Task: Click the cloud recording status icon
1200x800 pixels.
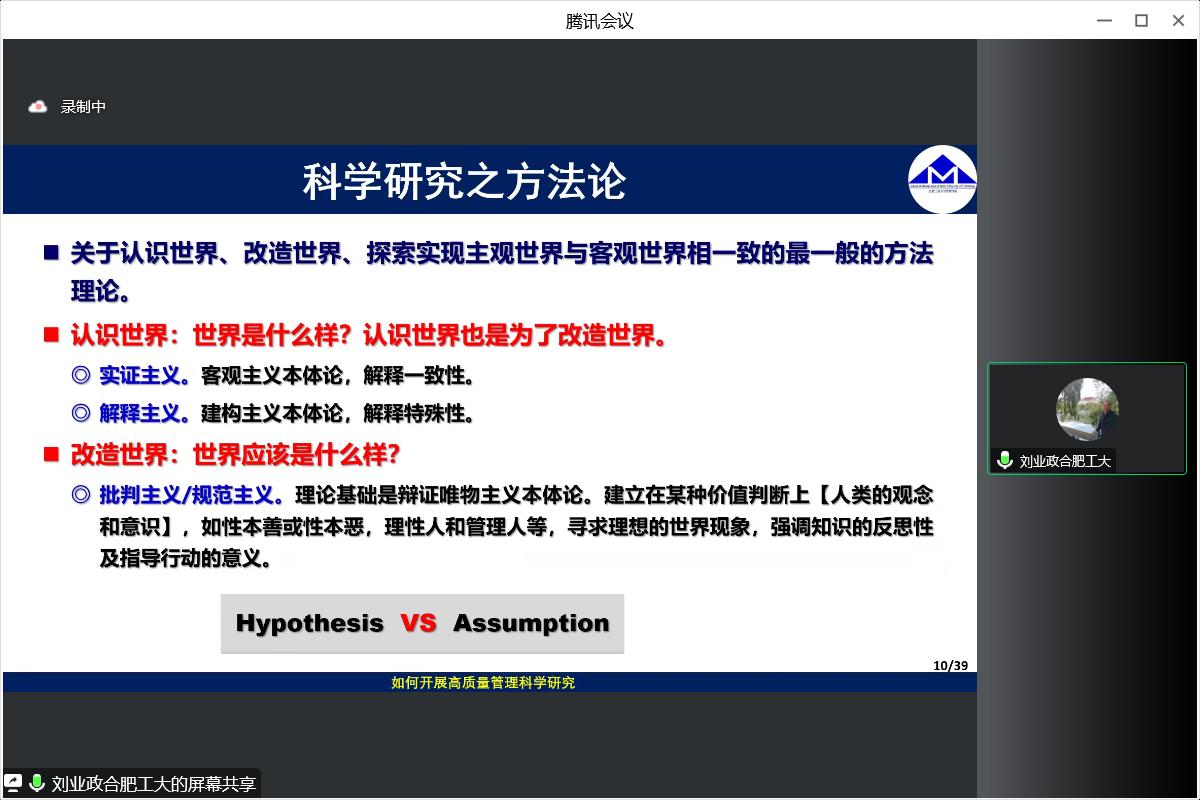Action: [38, 106]
